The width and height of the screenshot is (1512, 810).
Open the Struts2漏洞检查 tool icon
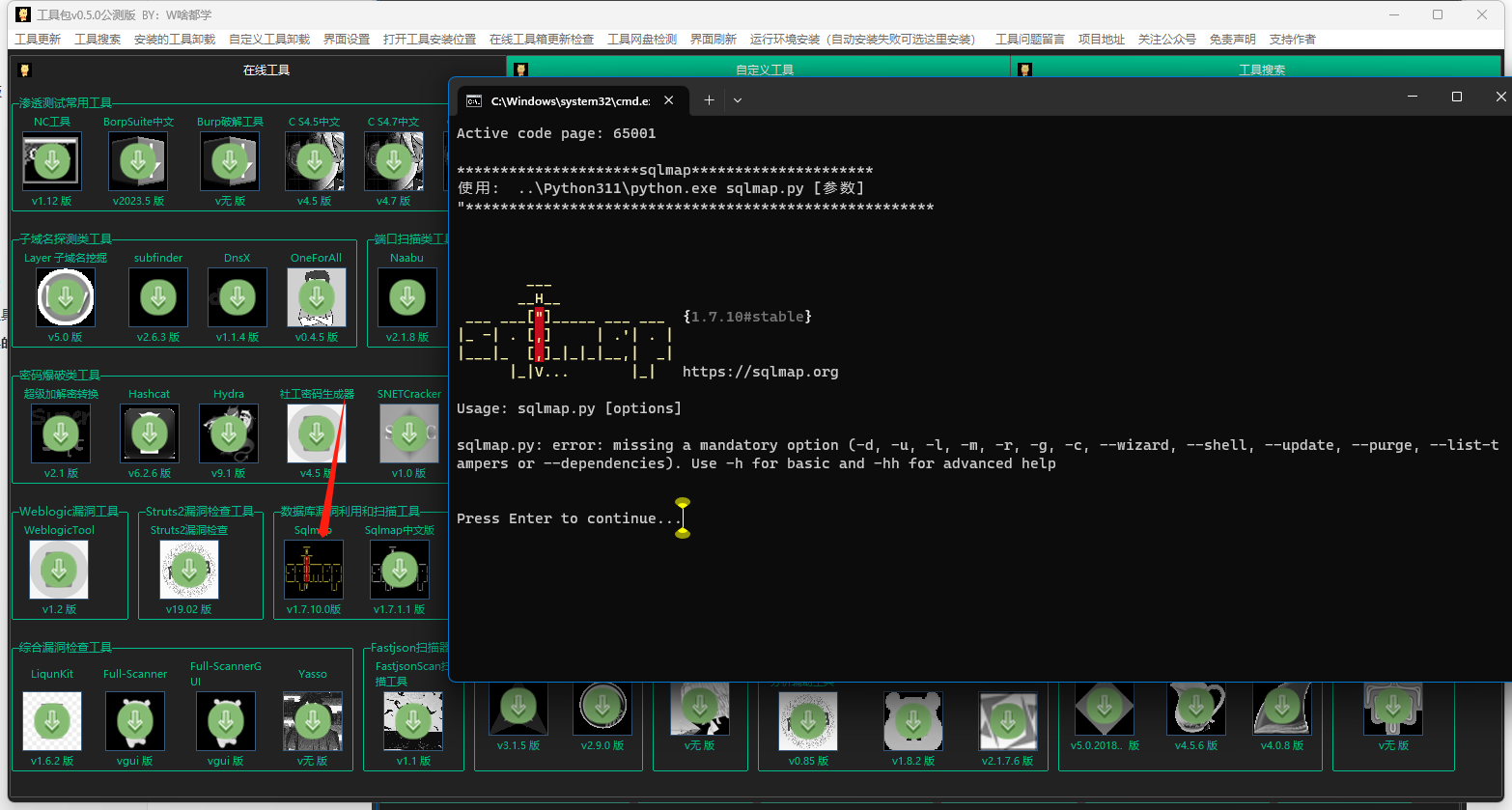tap(189, 570)
